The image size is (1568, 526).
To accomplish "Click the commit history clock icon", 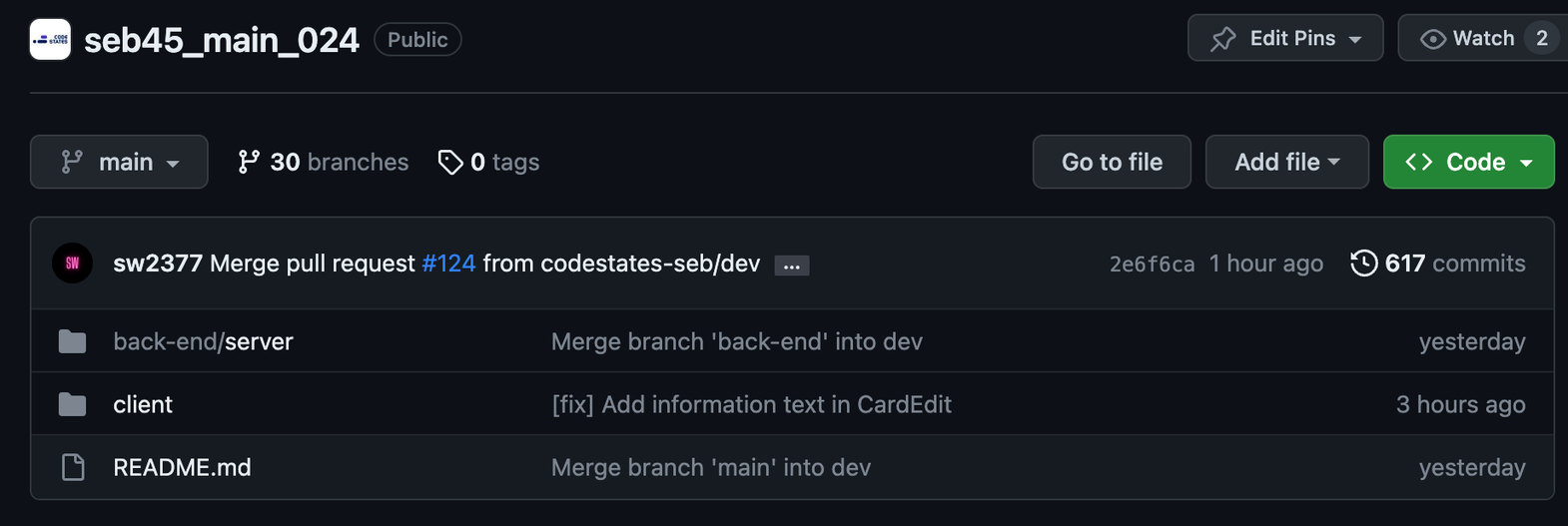I will (1363, 263).
